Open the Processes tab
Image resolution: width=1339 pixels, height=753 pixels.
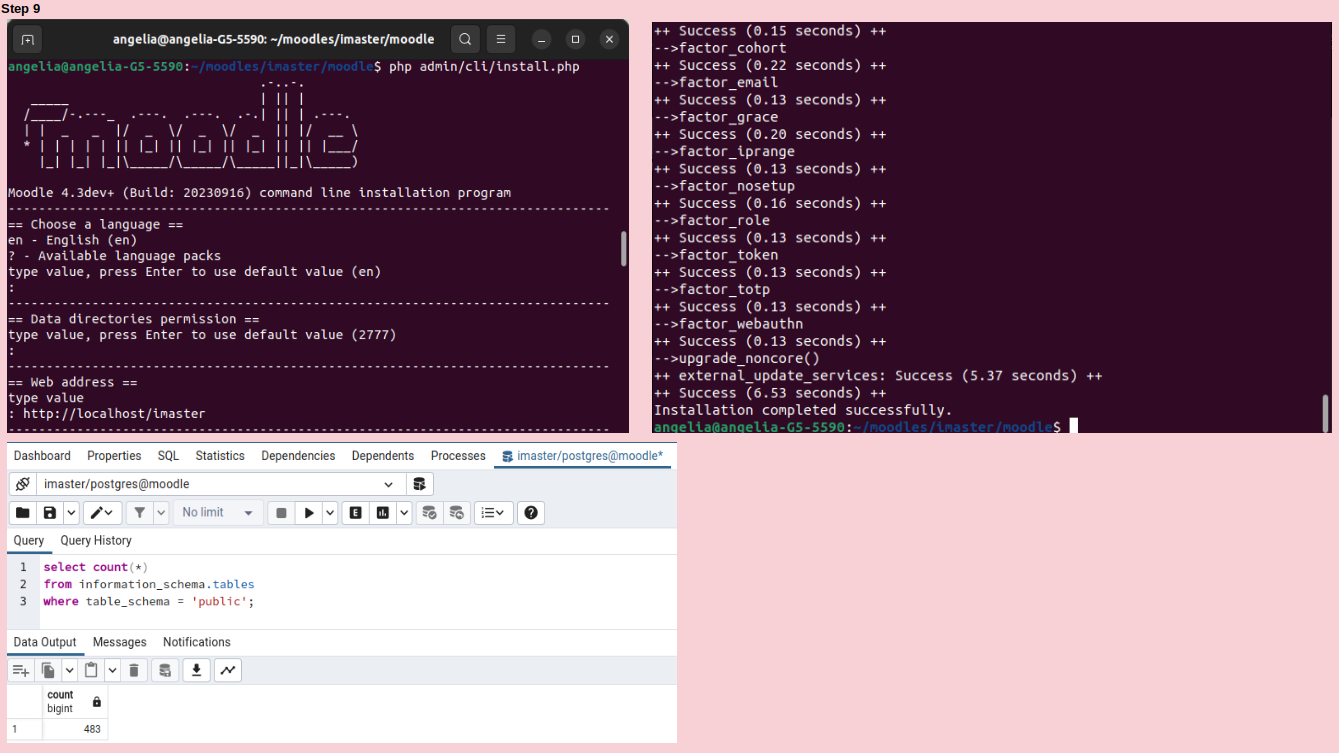(458, 456)
